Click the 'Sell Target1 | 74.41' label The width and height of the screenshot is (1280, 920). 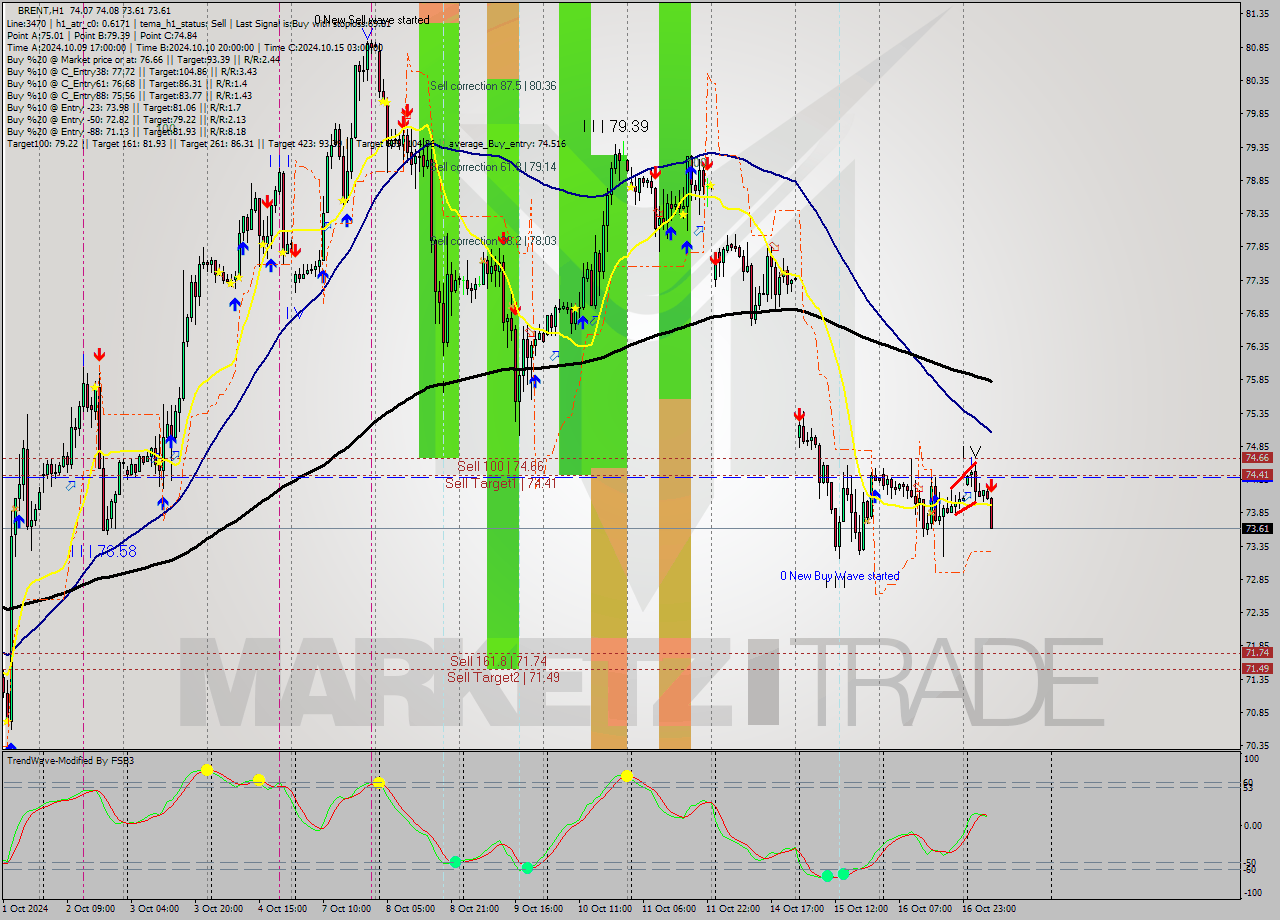(501, 482)
